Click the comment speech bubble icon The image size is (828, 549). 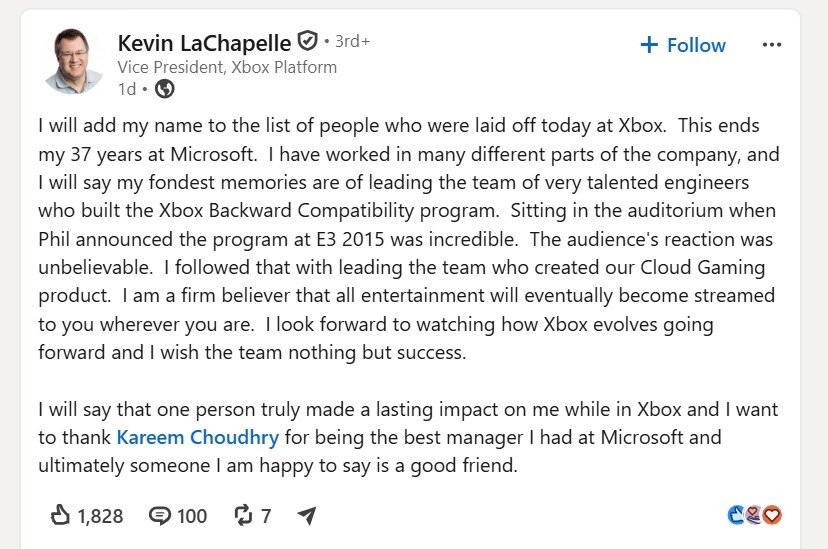[x=159, y=516]
